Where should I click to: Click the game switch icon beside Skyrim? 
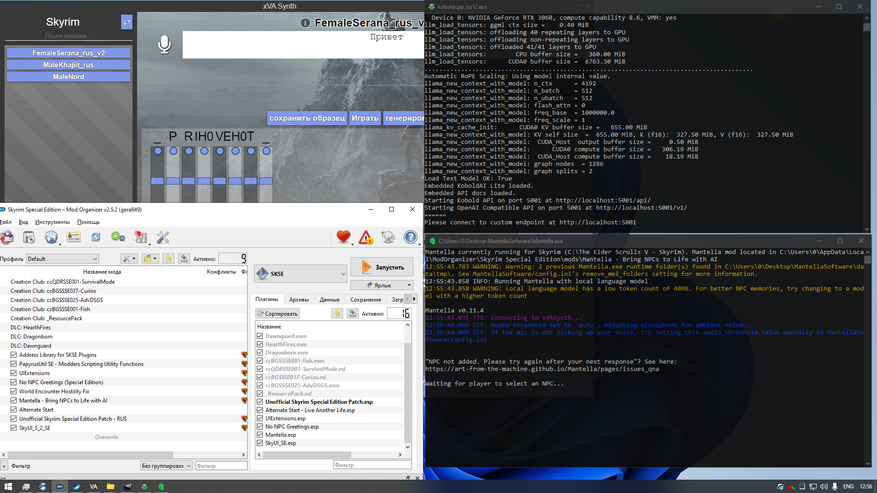tap(127, 22)
